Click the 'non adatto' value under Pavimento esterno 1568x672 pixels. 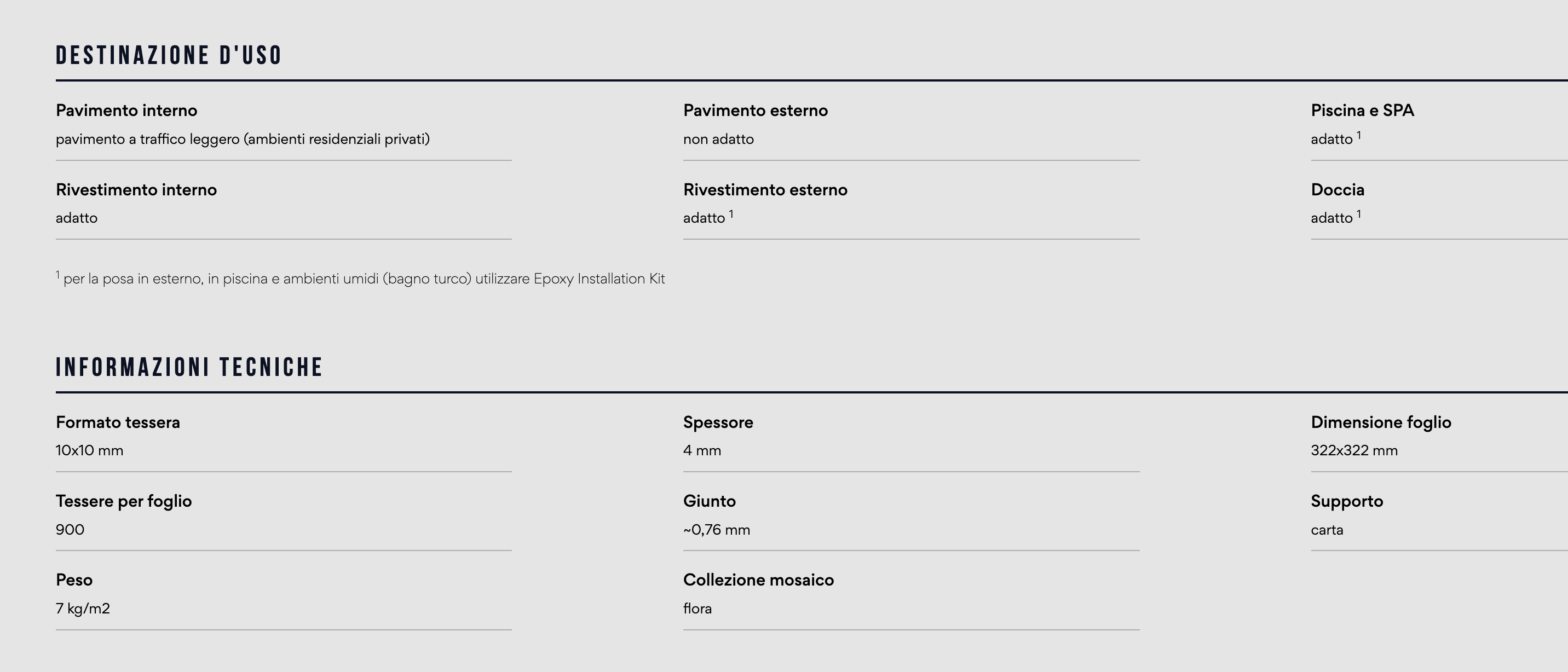(718, 139)
